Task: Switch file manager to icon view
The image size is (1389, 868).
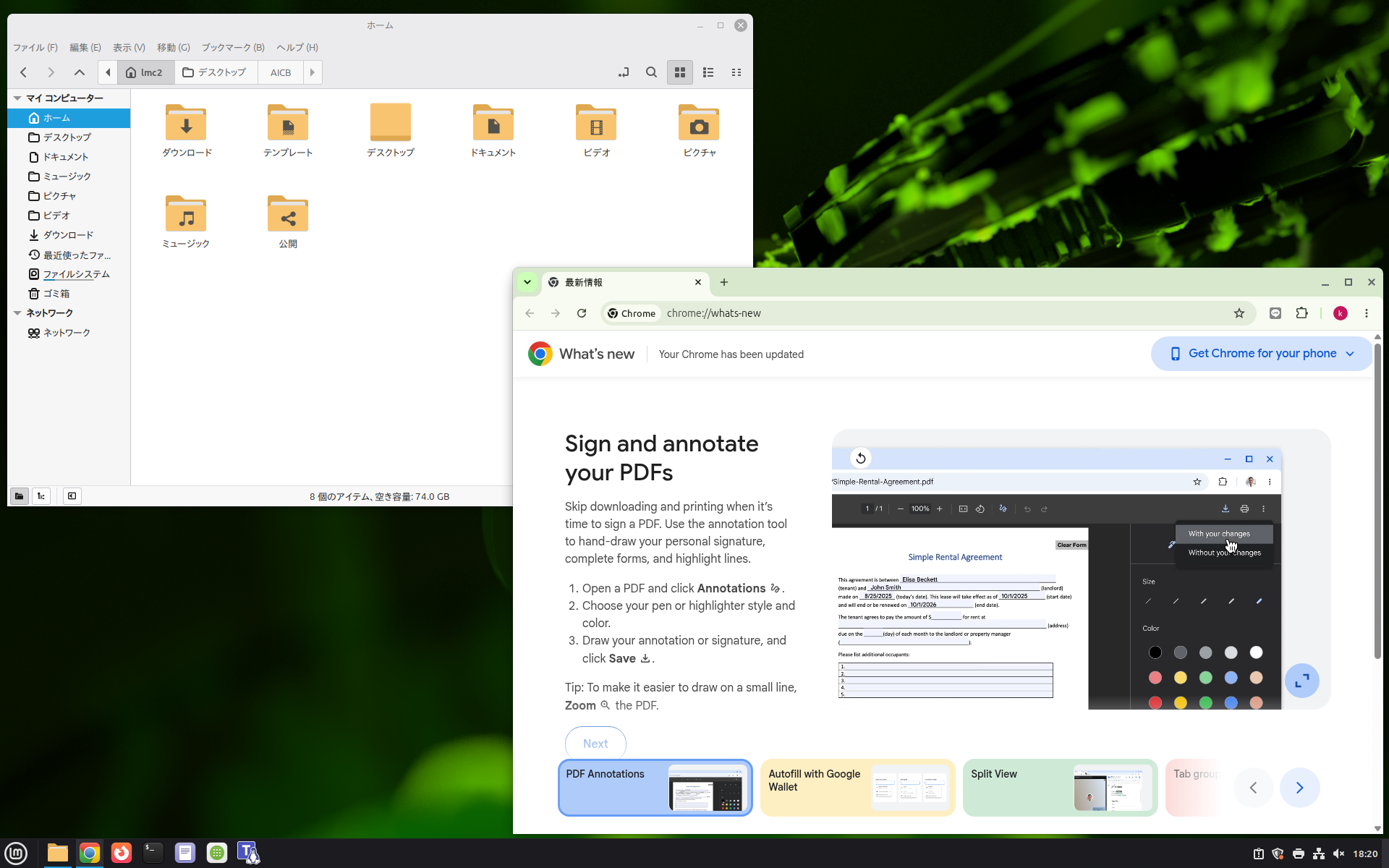Action: click(x=680, y=72)
